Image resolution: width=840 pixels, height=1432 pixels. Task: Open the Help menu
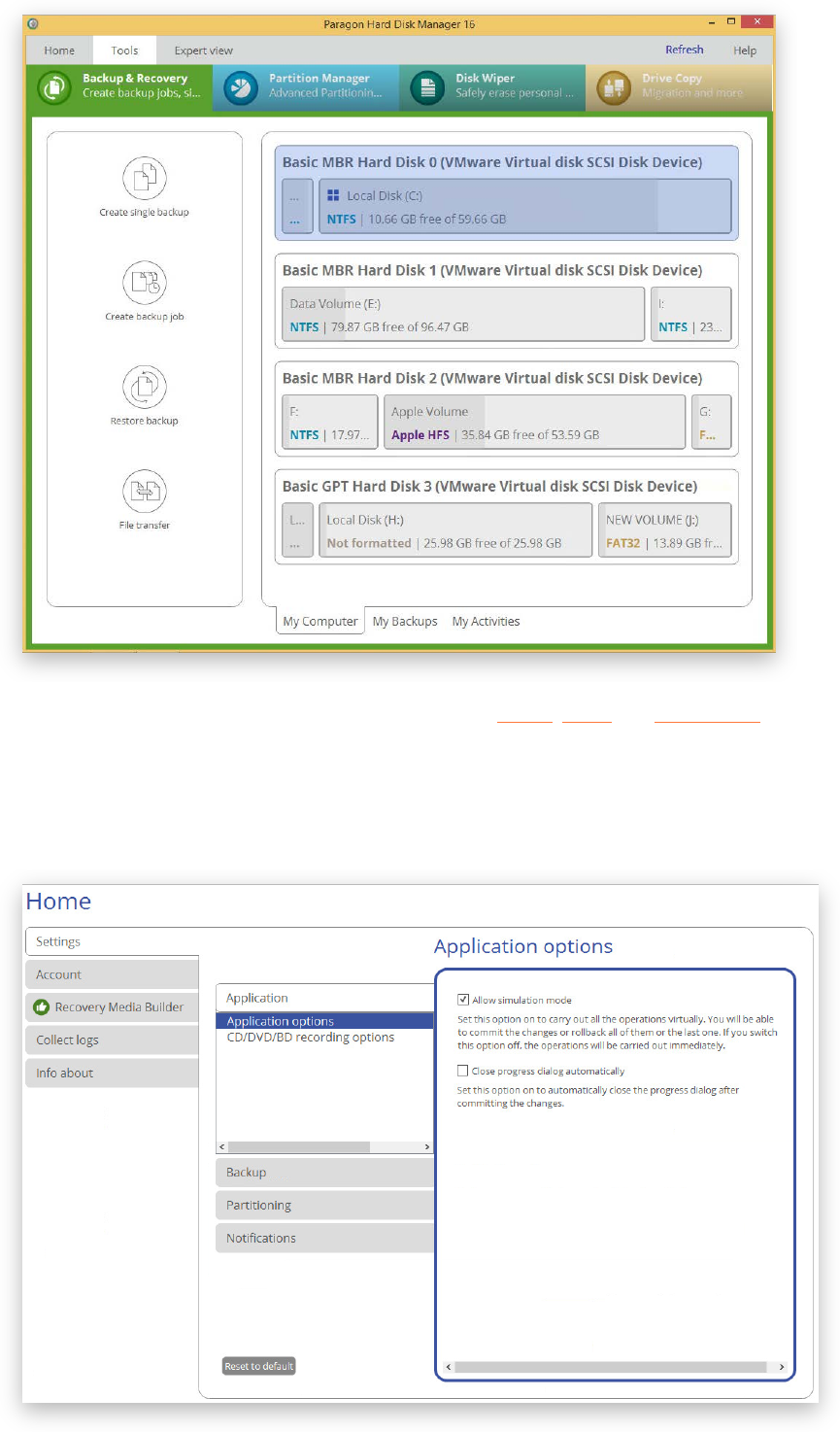pyautogui.click(x=745, y=51)
